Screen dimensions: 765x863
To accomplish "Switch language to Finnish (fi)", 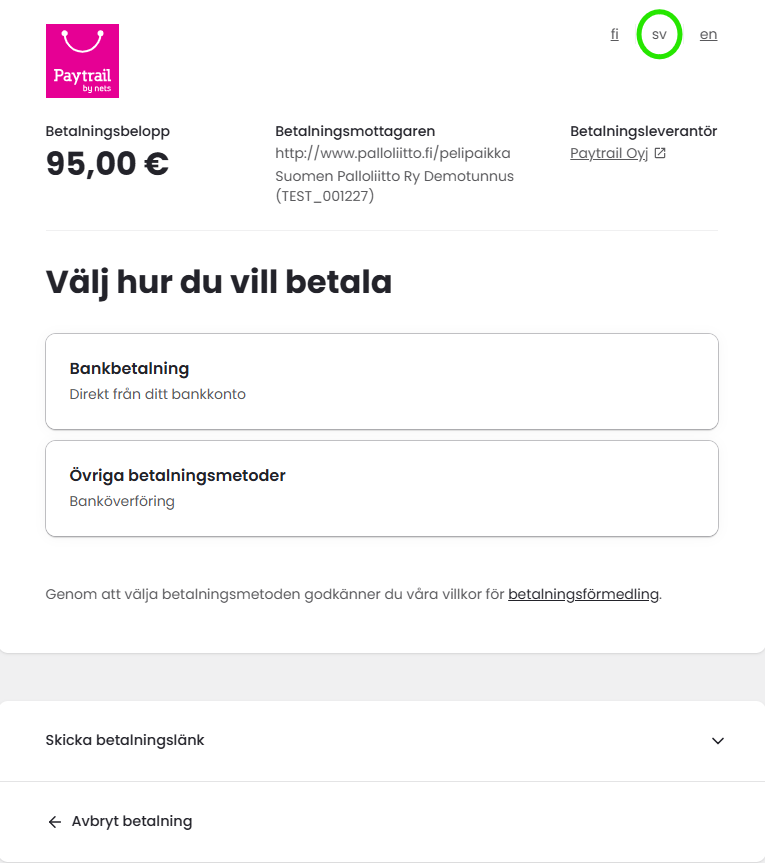I will [615, 34].
